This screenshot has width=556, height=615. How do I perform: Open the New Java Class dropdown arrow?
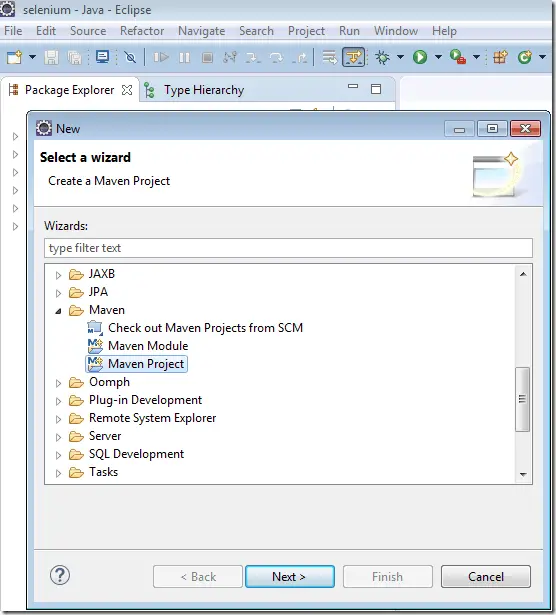point(543,58)
